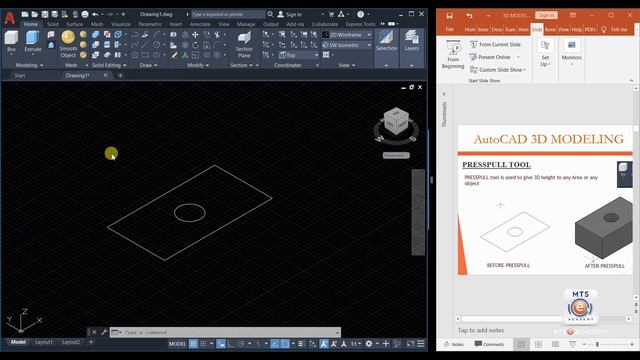Screen dimensions: 640x360
Task: Open the Visualize ribbon tab
Action: pyautogui.click(x=121, y=24)
